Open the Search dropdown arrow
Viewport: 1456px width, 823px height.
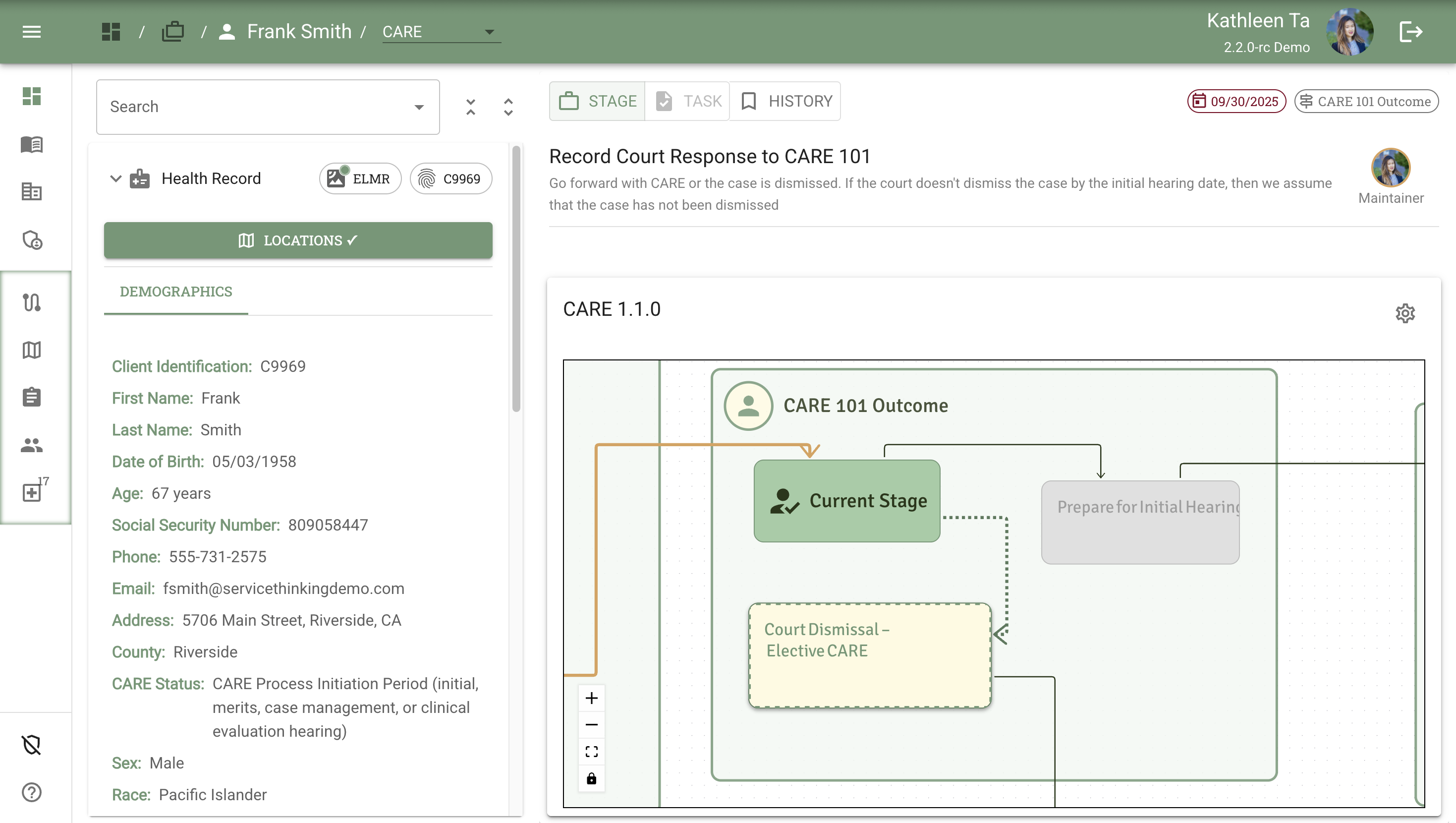pos(419,107)
